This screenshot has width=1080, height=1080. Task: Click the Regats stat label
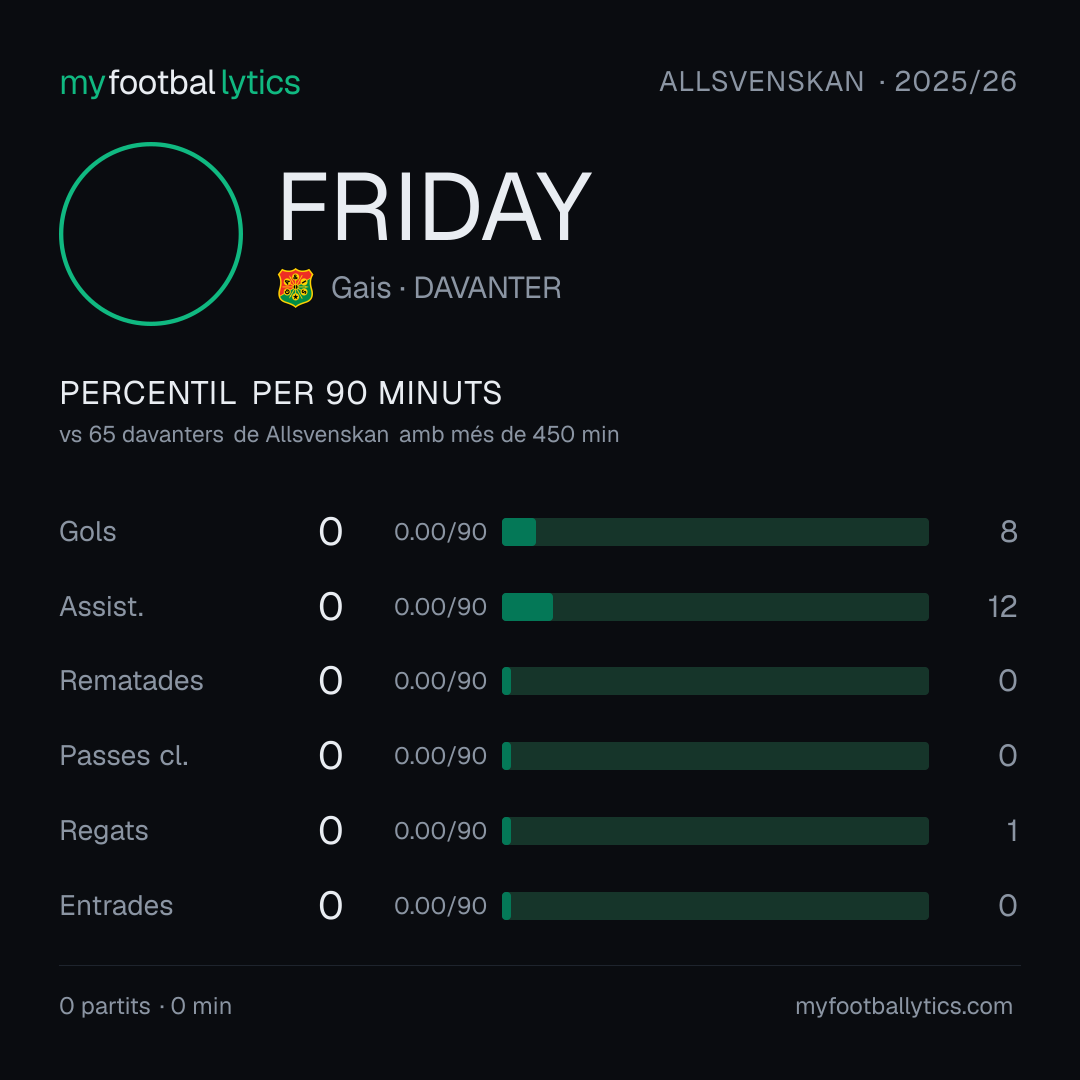tap(103, 831)
